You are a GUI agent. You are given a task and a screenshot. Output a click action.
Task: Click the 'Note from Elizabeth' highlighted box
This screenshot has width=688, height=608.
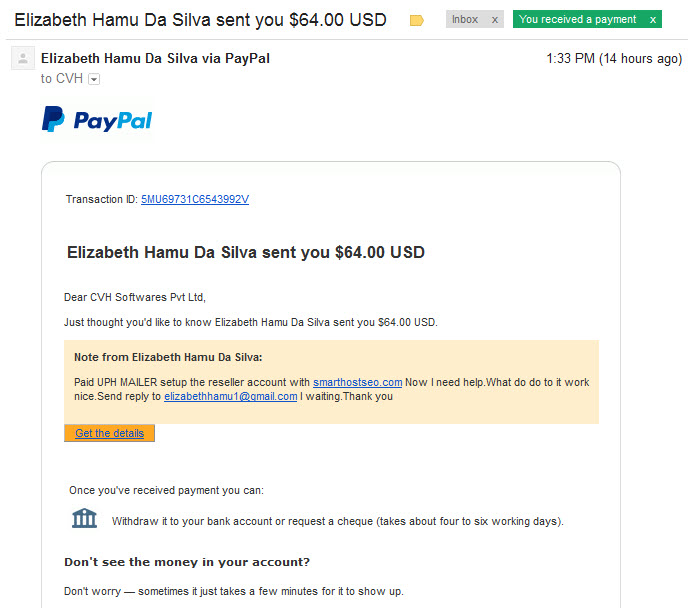pos(331,382)
